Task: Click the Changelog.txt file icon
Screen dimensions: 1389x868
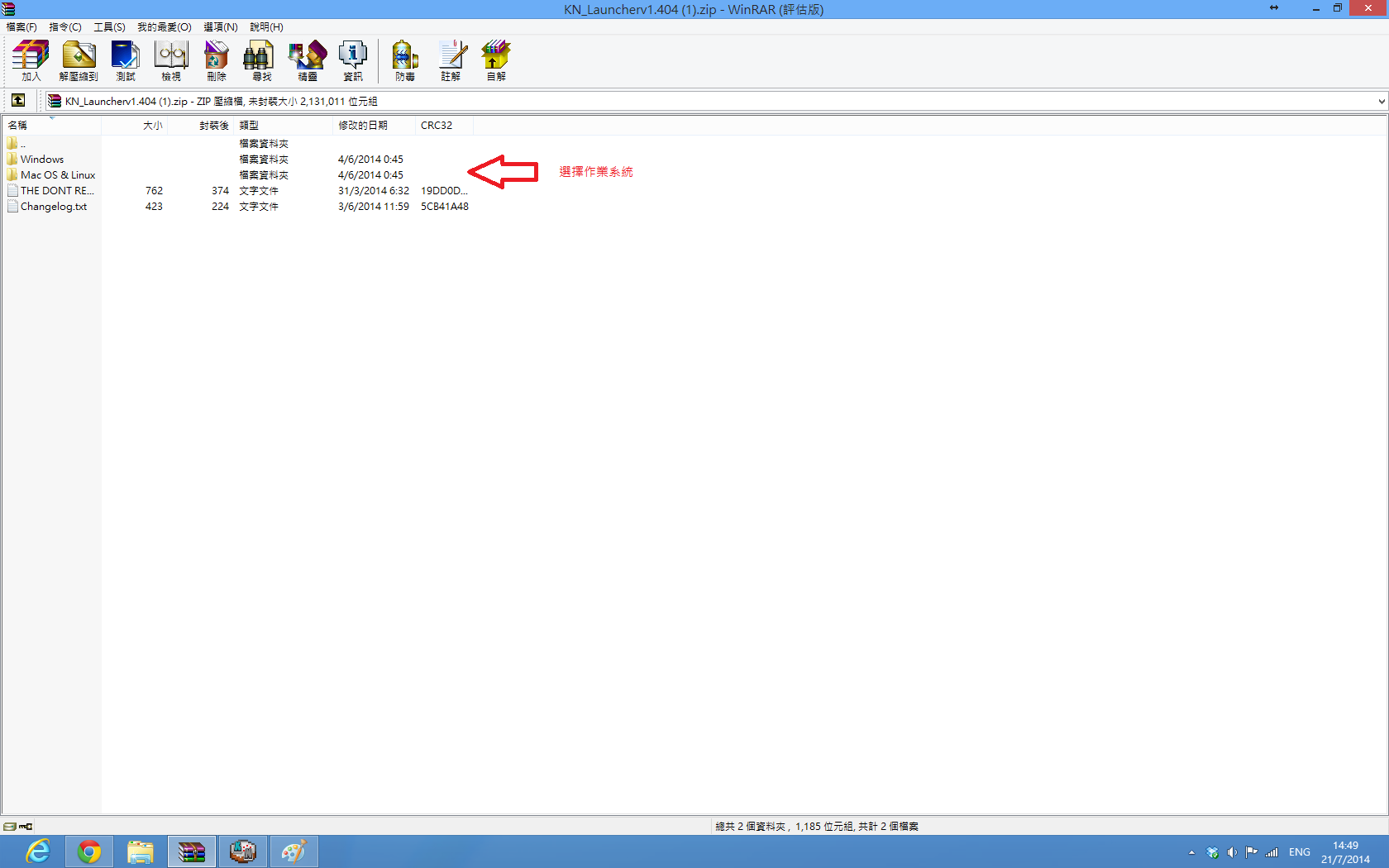Action: [12, 206]
